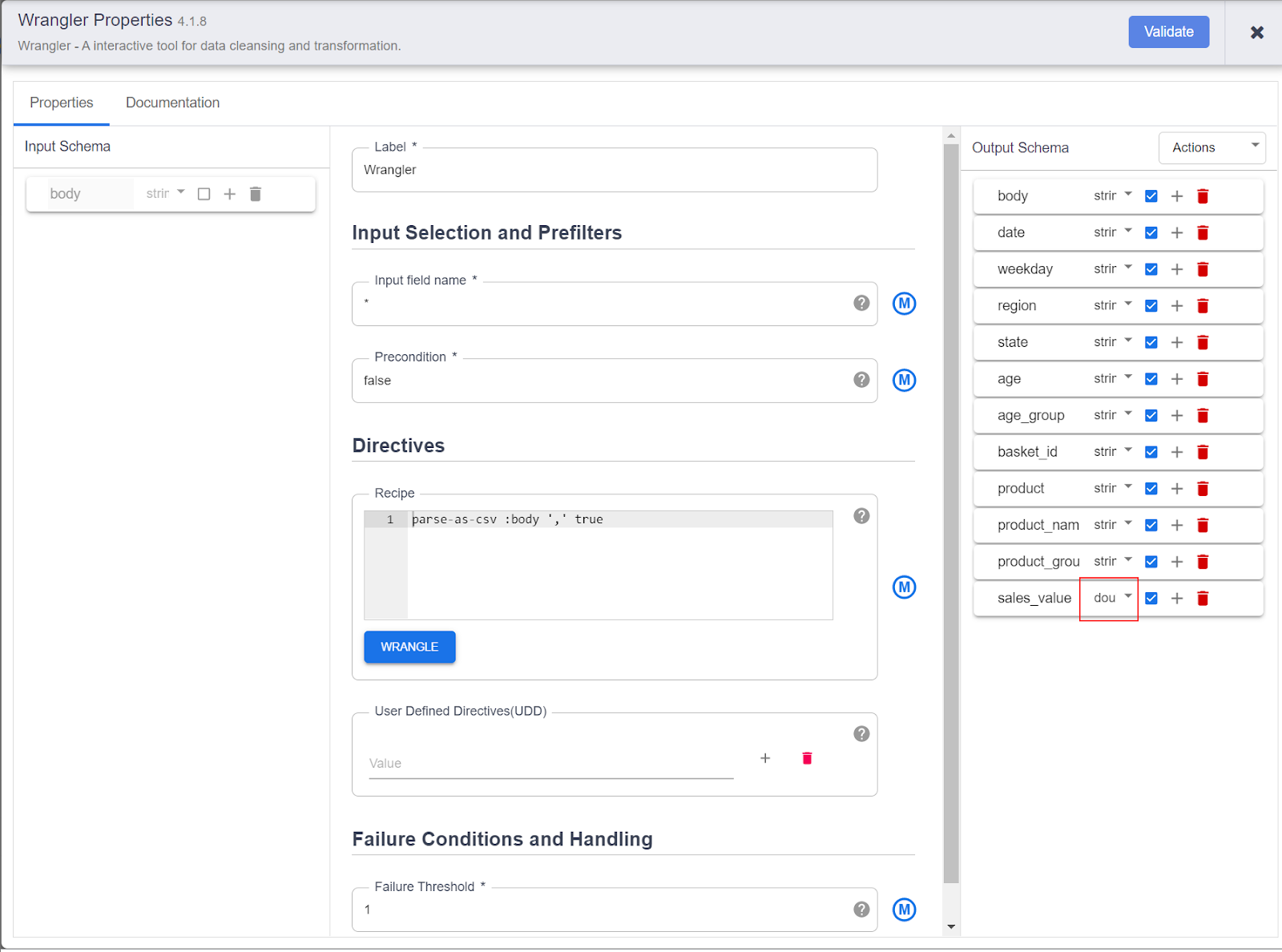Click the scrollbar up arrow
The height and width of the screenshot is (952, 1282).
point(951,136)
